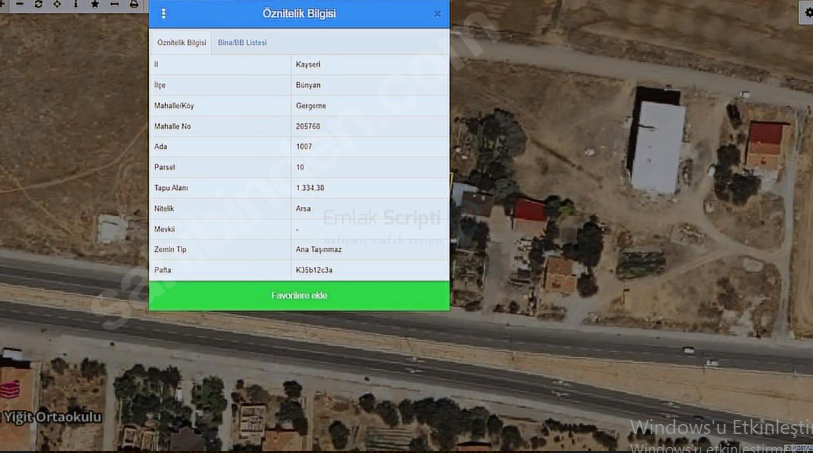Click the locate/crosshair icon in toolbar

(x=57, y=4)
